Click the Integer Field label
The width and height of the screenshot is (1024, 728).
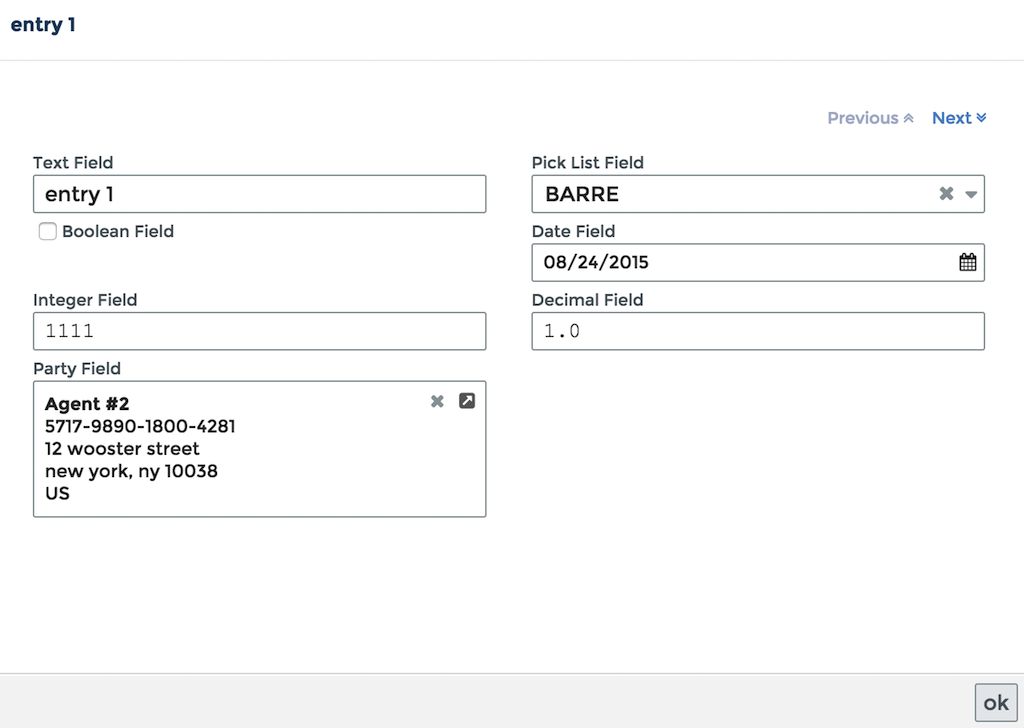[86, 300]
